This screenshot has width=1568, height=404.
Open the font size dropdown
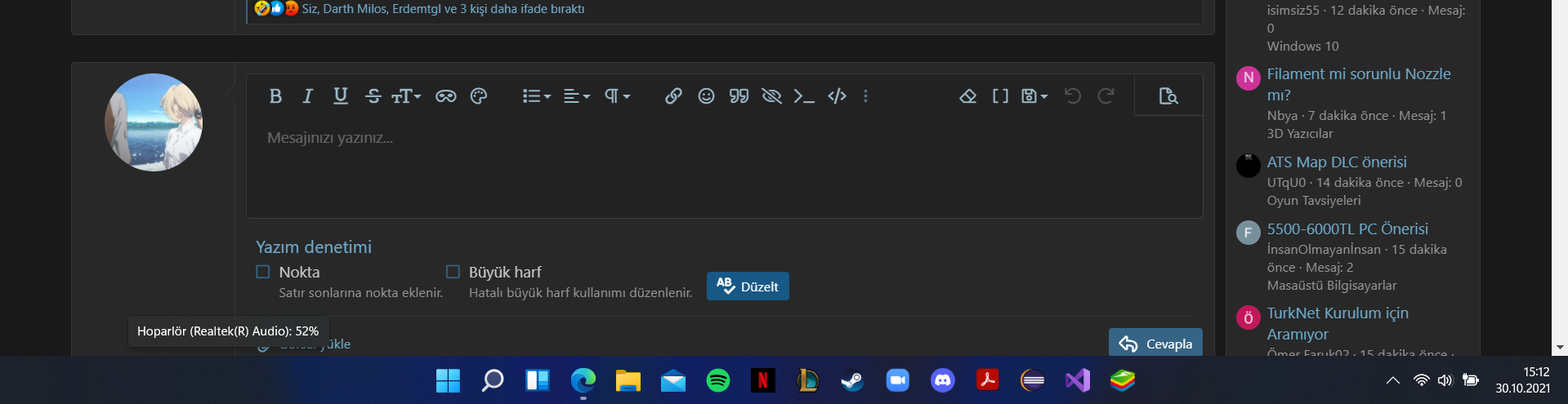pos(406,96)
